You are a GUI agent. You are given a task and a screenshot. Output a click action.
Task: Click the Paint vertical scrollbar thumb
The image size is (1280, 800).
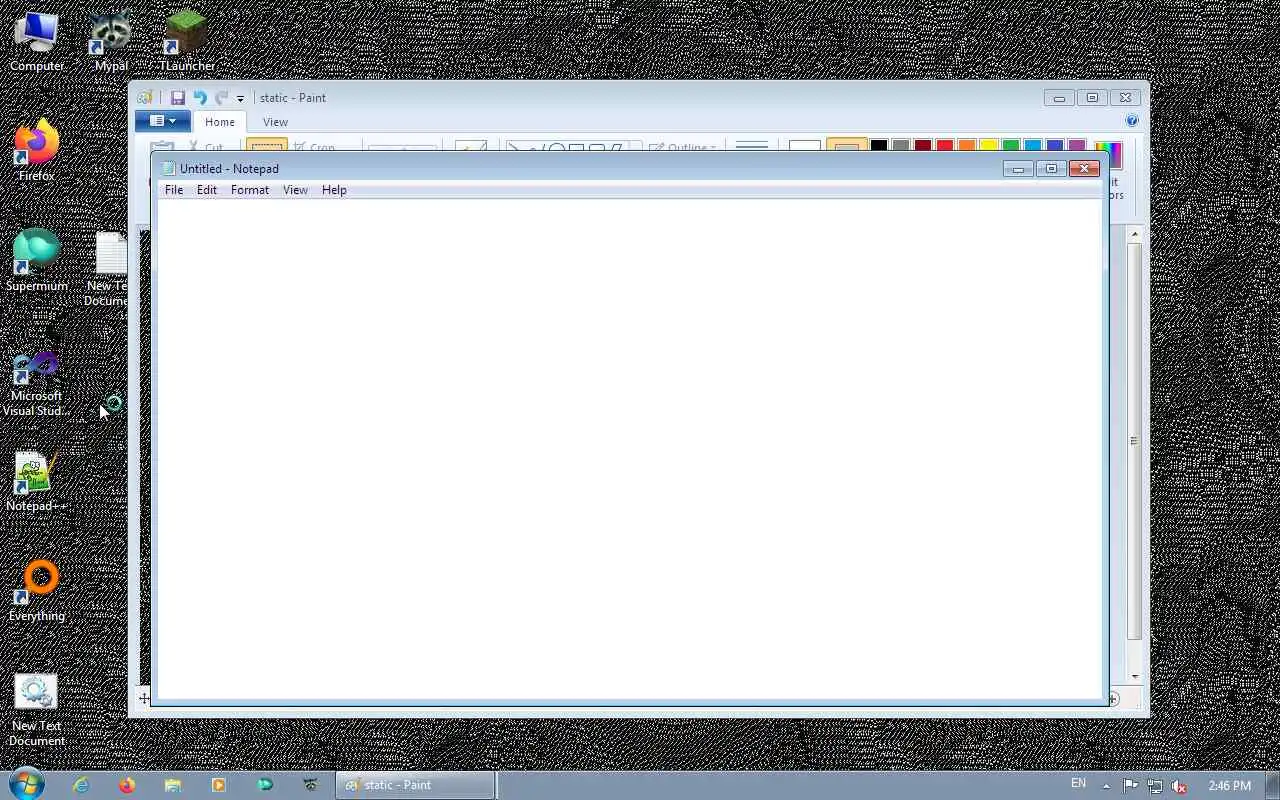tap(1134, 441)
